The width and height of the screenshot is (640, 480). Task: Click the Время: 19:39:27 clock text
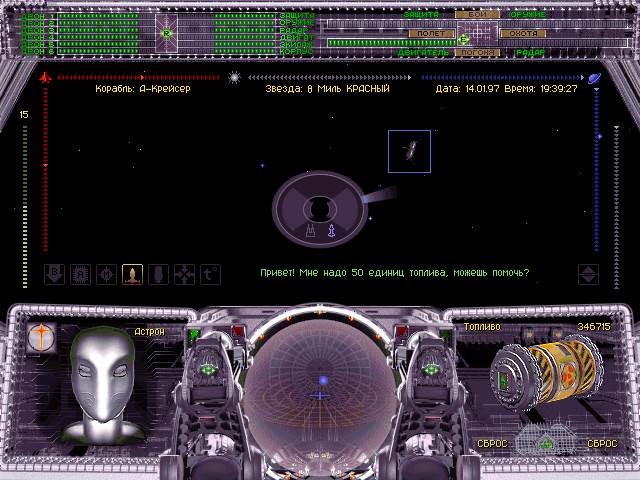[541, 89]
